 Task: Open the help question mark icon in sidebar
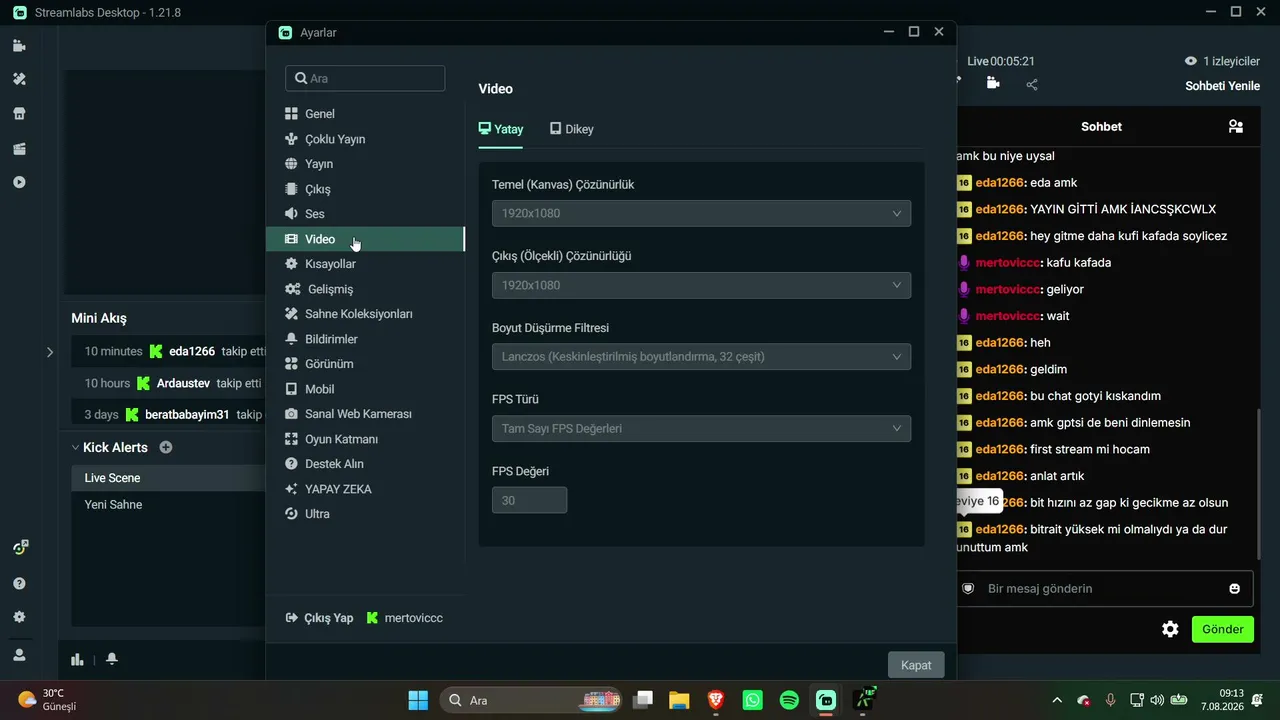(19, 583)
